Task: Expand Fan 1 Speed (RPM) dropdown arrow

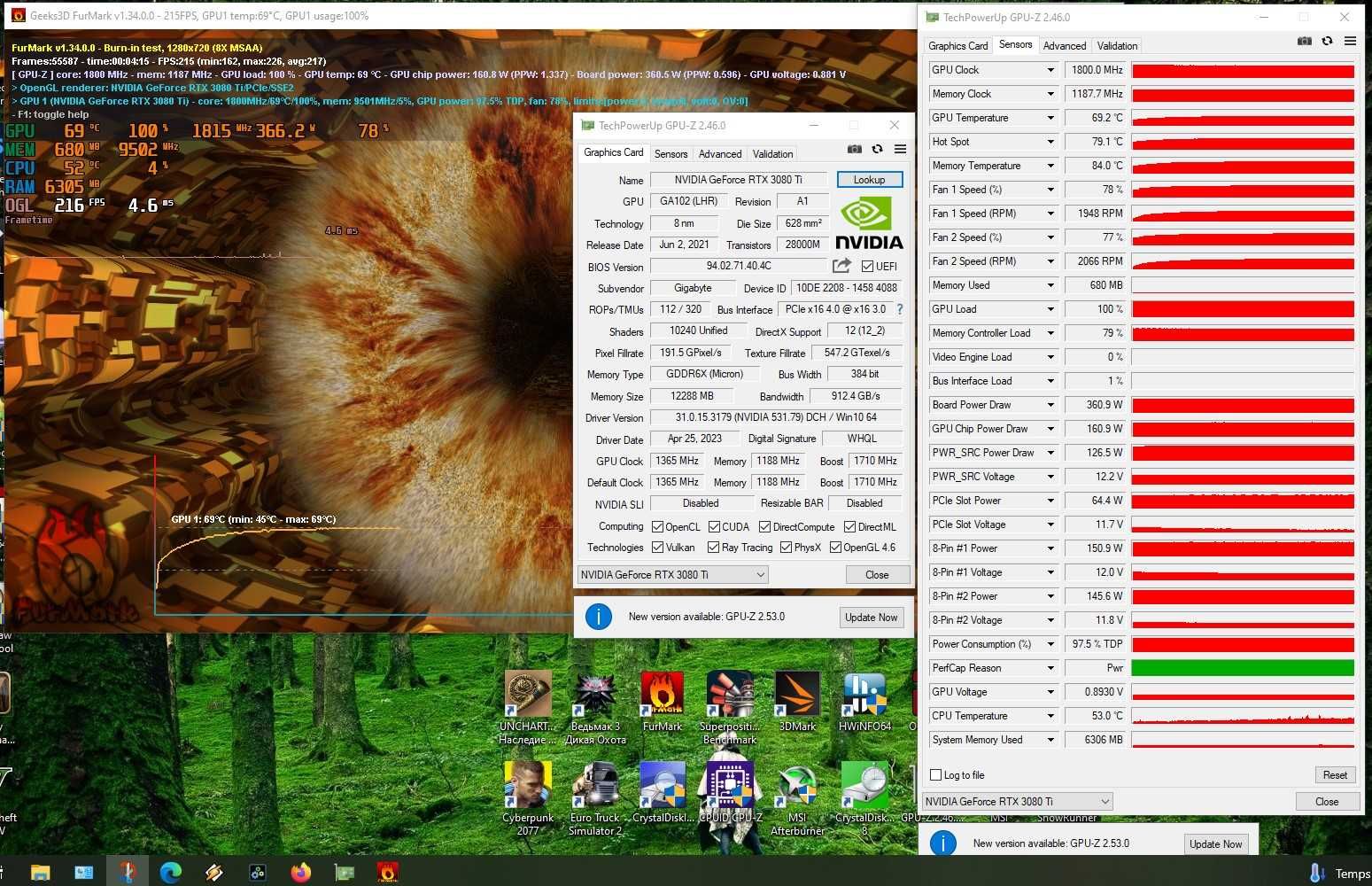Action: pos(1050,214)
